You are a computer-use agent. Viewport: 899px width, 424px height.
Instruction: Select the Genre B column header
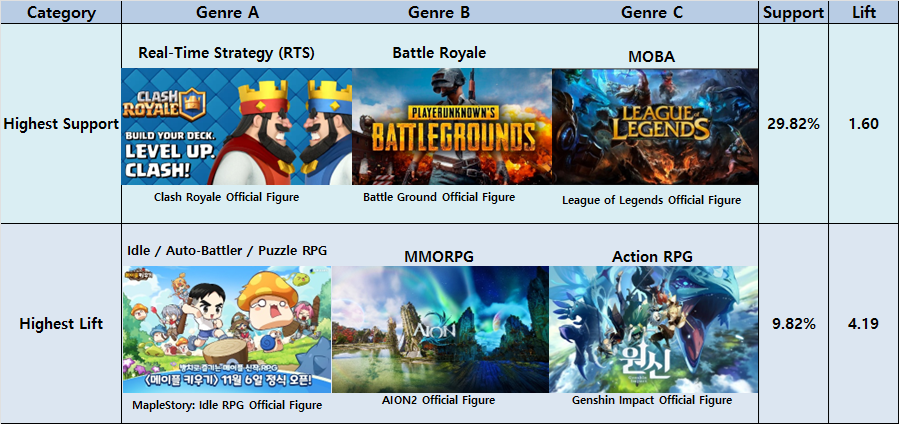[x=439, y=13]
